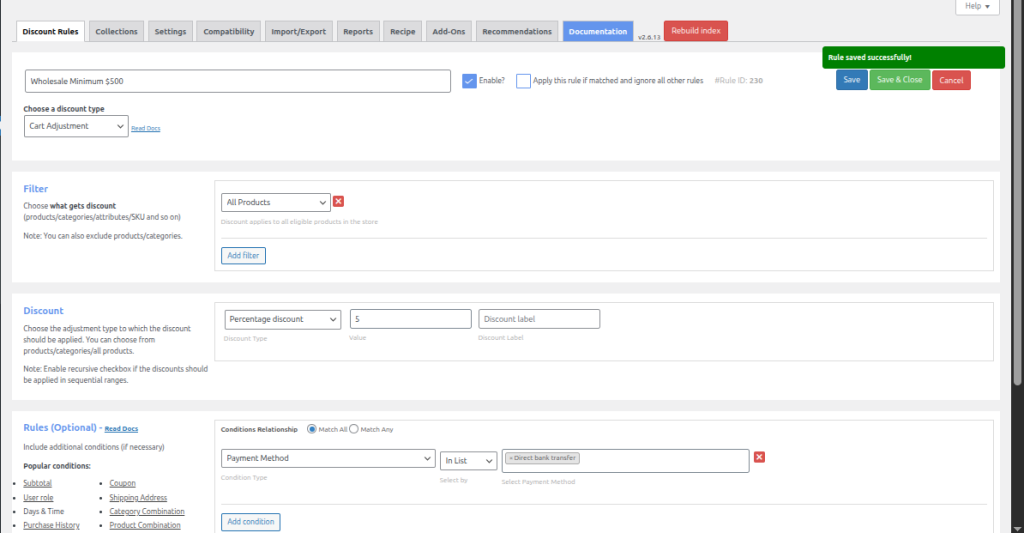1024x533 pixels.
Task: Delete the Payment Method condition row
Action: coord(759,457)
